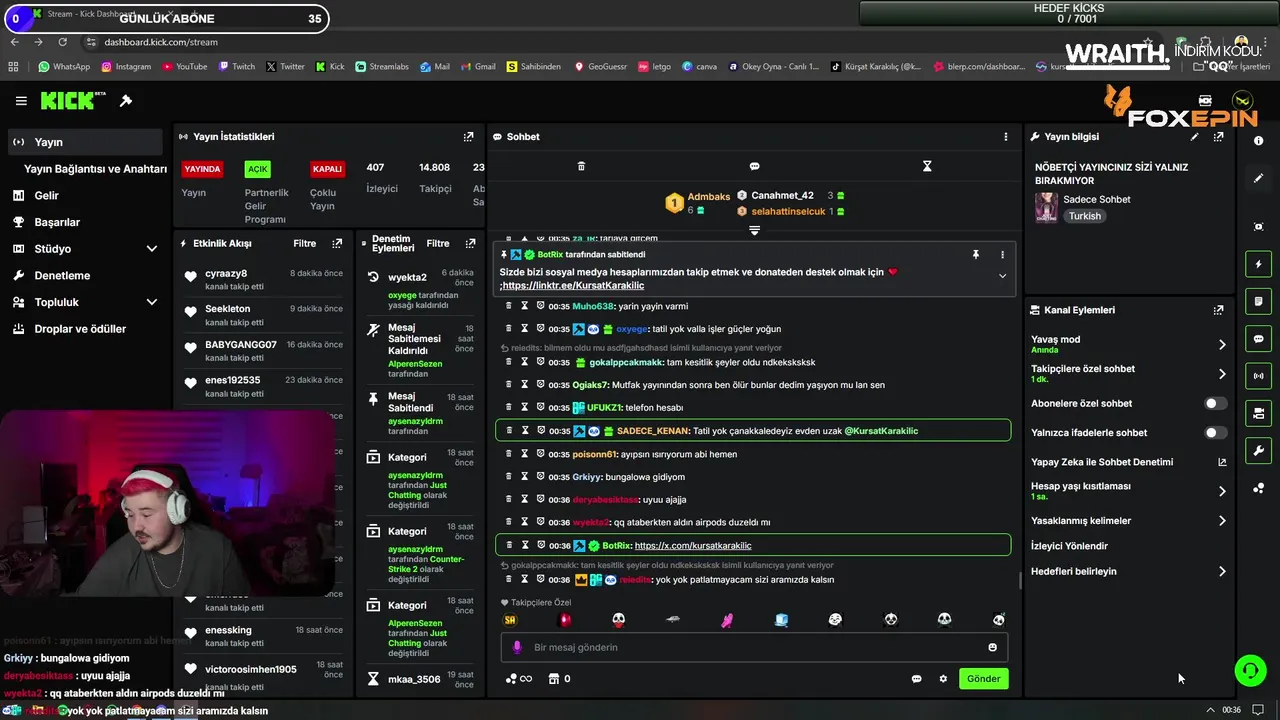Click İzleyici Yönlendir in Kanal Eylemleri
Image resolution: width=1280 pixels, height=720 pixels.
(1069, 546)
